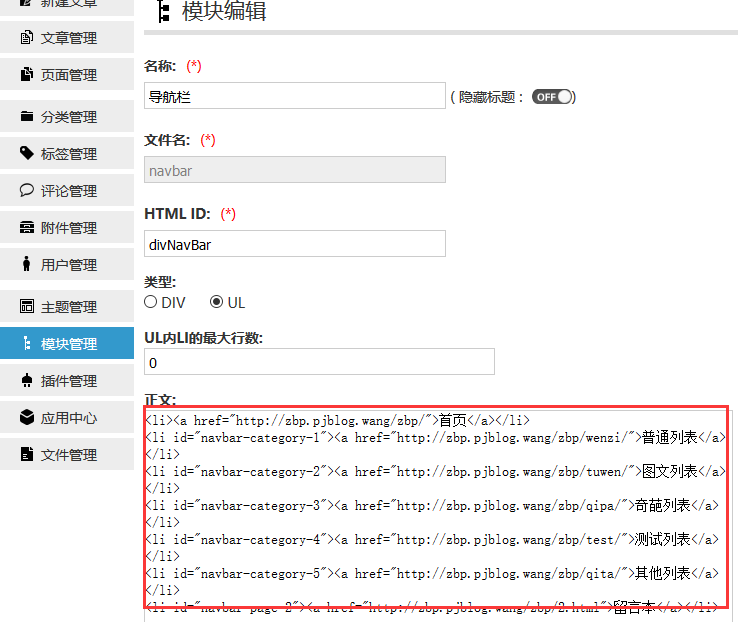738x622 pixels.
Task: Click the module edit header icon
Action: coord(163,12)
